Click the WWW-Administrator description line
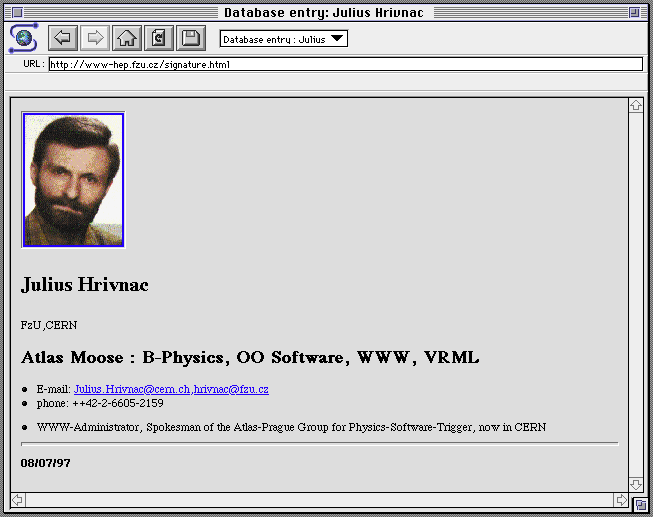 [292, 427]
